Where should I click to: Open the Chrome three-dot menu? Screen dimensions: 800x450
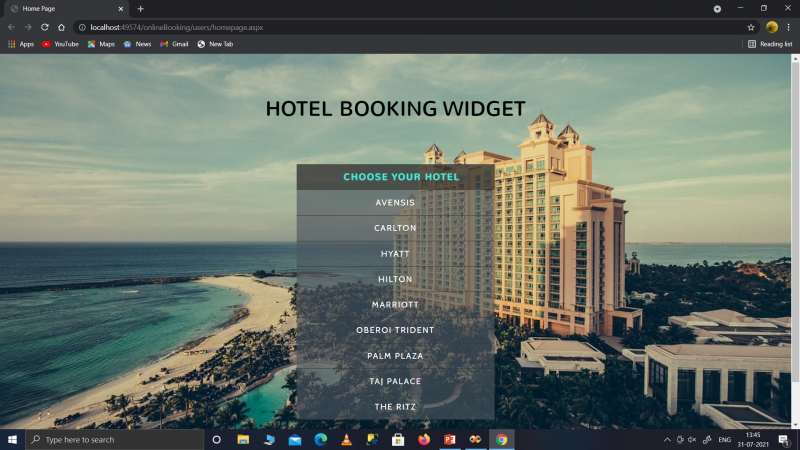point(788,27)
